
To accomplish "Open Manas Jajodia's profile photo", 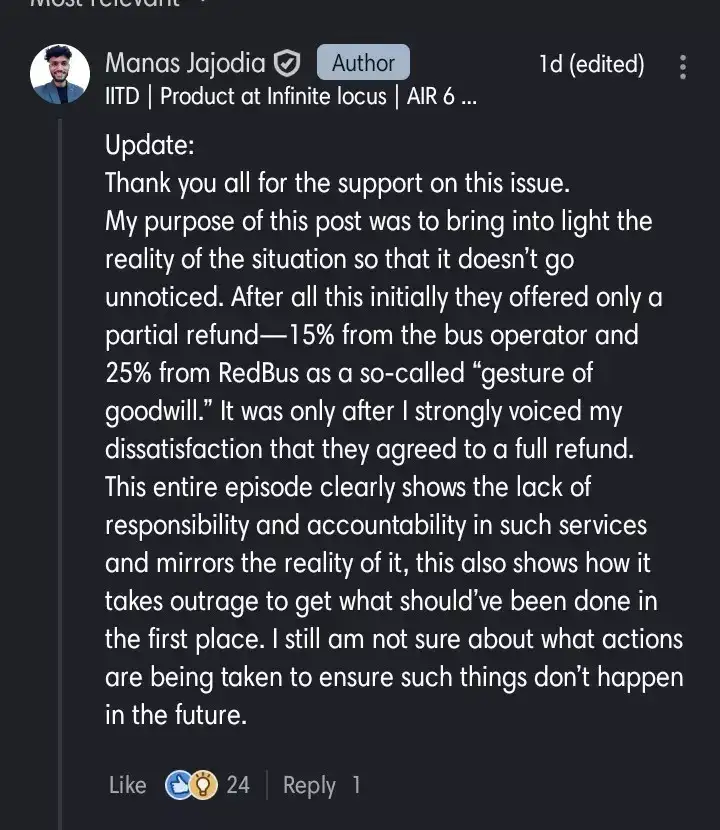I will click(x=60, y=75).
